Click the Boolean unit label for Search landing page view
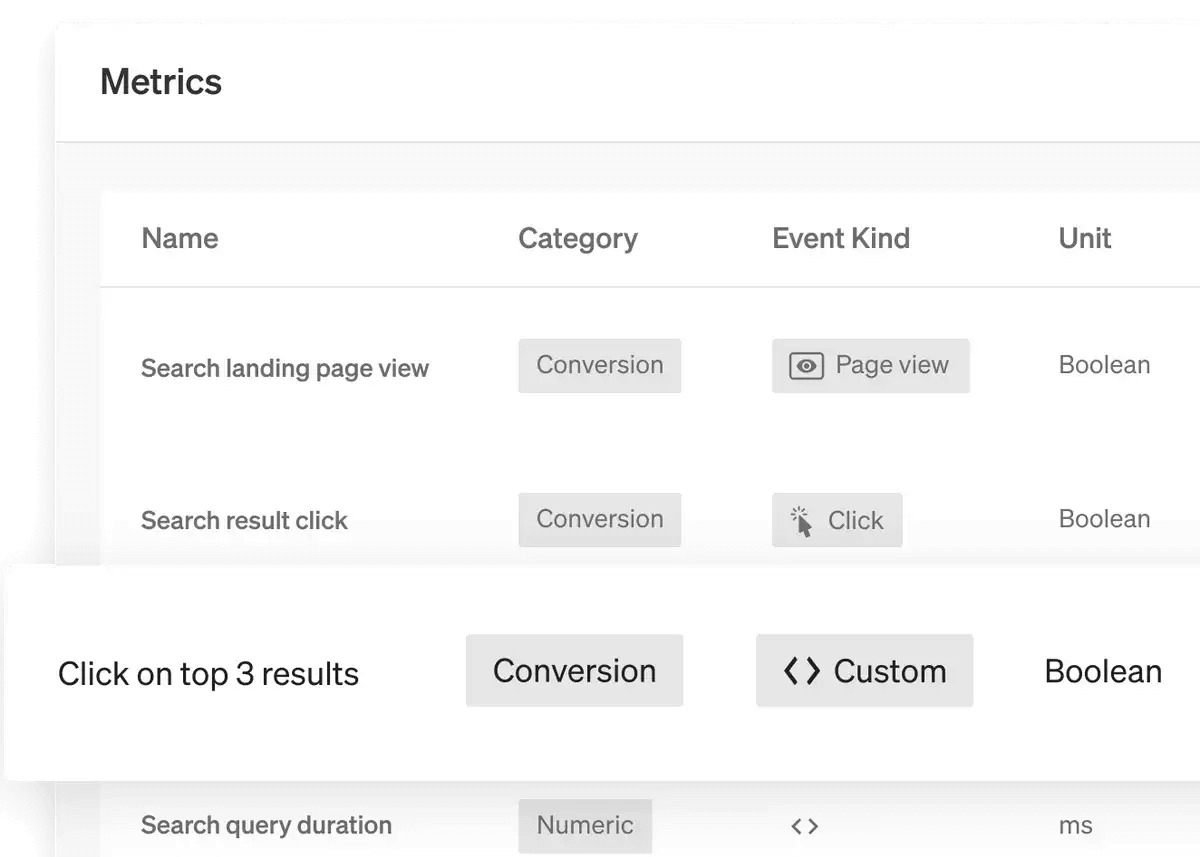 click(x=1103, y=365)
